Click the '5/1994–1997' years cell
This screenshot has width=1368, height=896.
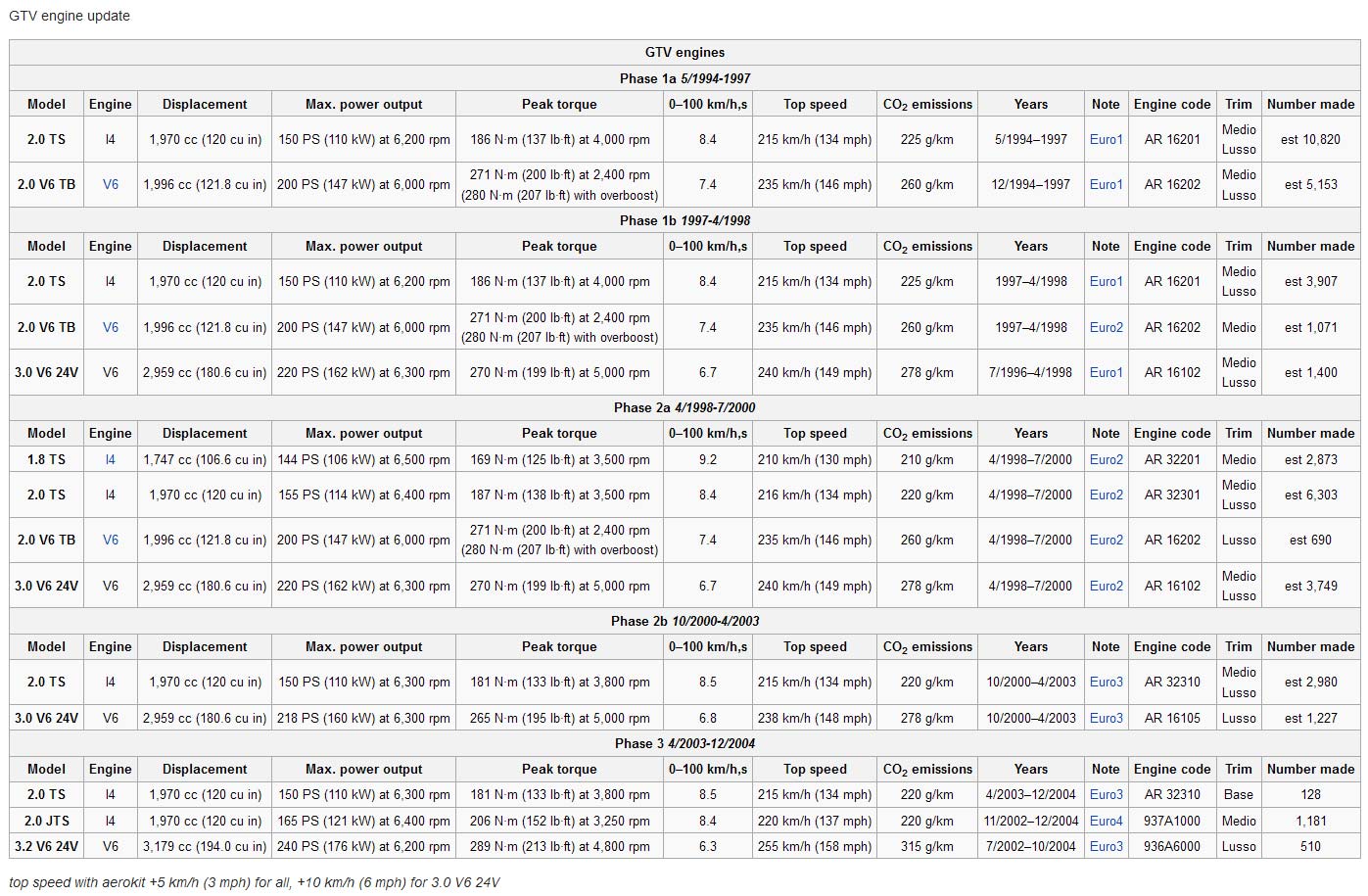tap(1030, 139)
